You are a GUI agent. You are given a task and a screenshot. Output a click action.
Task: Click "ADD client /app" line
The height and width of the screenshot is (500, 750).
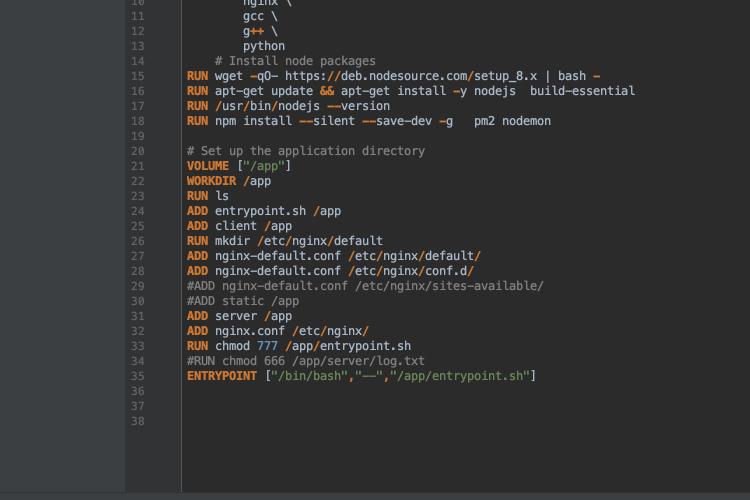pyautogui.click(x=239, y=226)
